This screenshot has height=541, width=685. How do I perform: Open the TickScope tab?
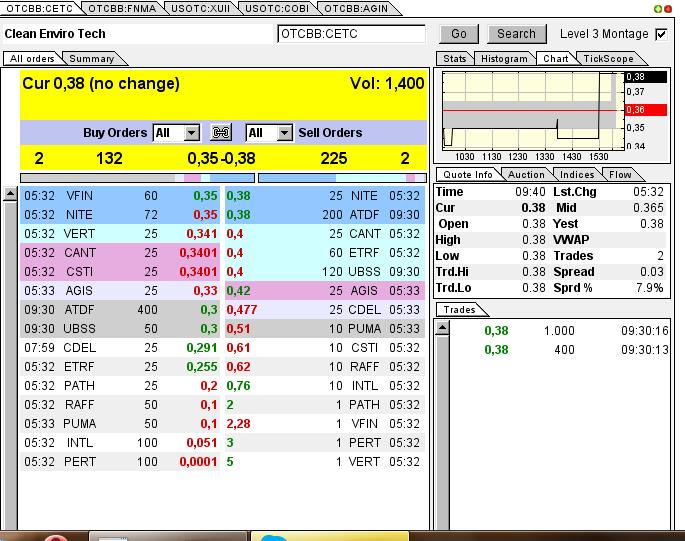tap(608, 59)
